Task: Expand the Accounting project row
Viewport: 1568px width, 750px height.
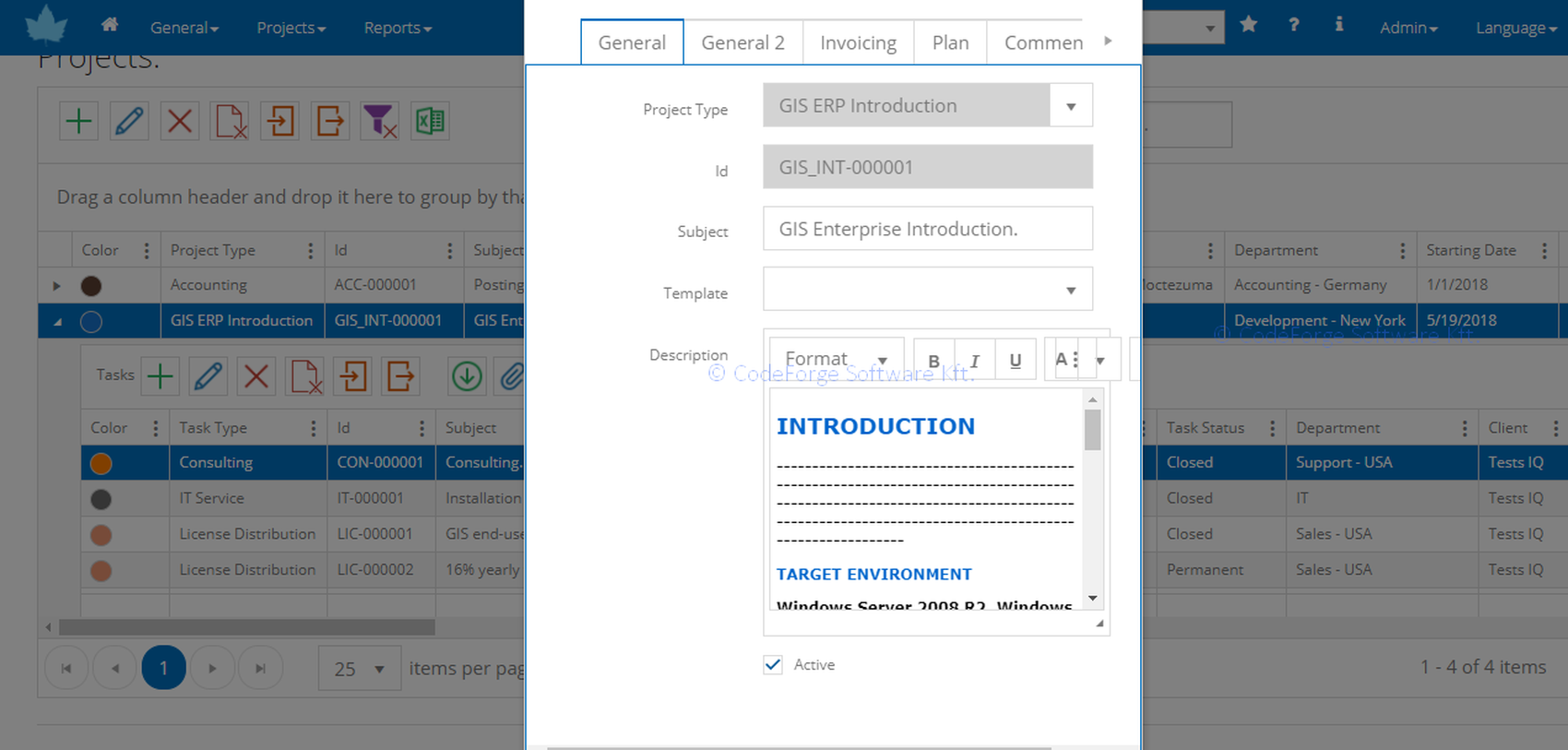Action: (x=56, y=286)
